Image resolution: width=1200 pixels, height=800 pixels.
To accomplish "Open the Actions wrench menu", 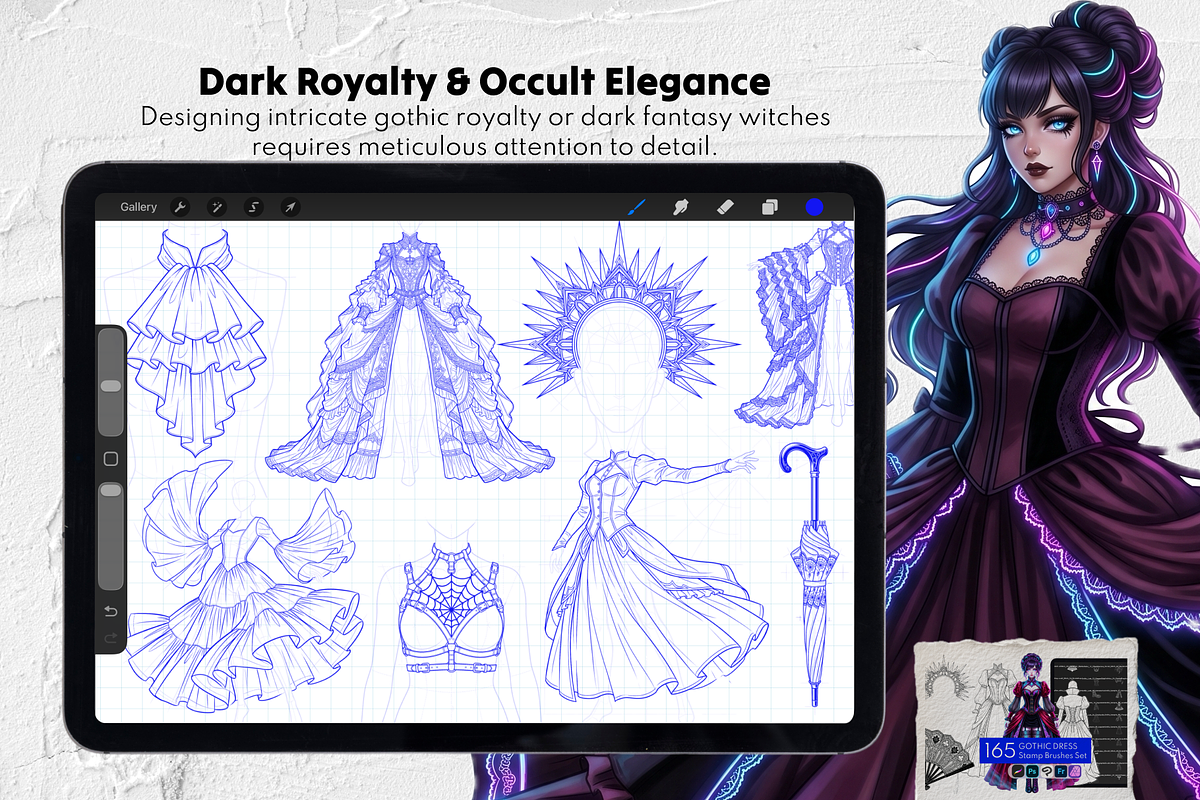I will (x=180, y=207).
